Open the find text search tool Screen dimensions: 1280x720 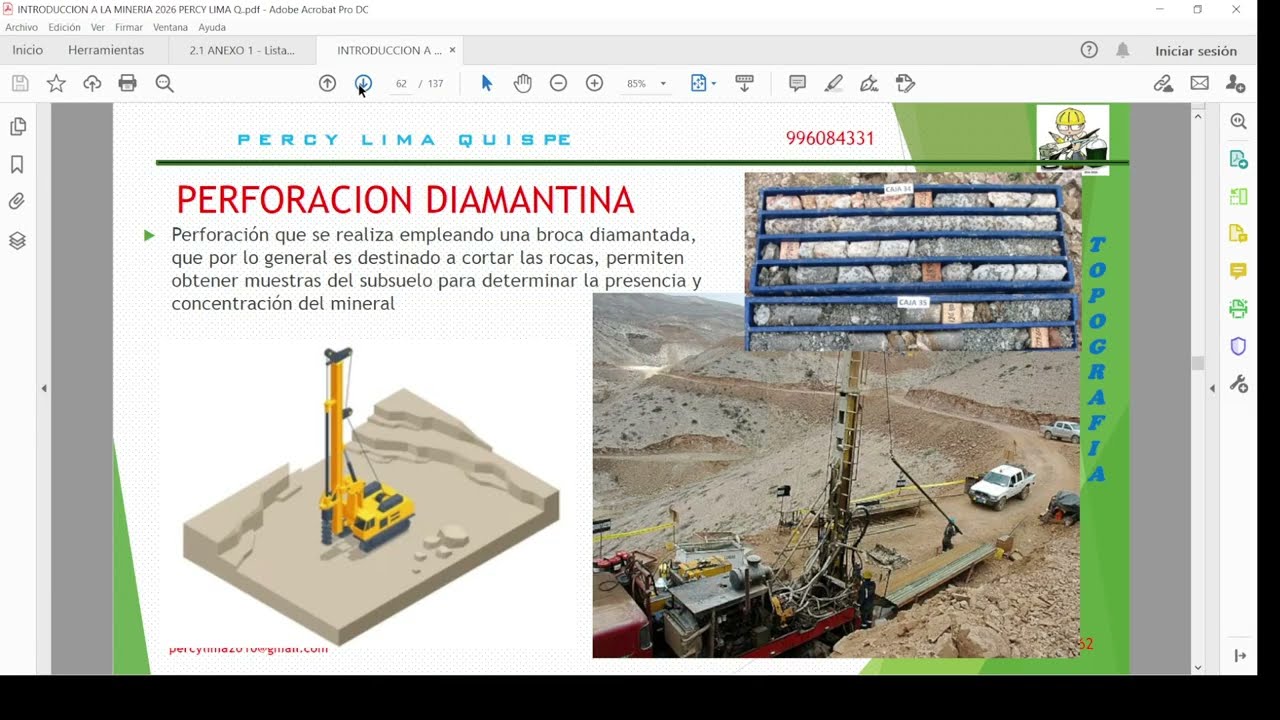pyautogui.click(x=165, y=84)
